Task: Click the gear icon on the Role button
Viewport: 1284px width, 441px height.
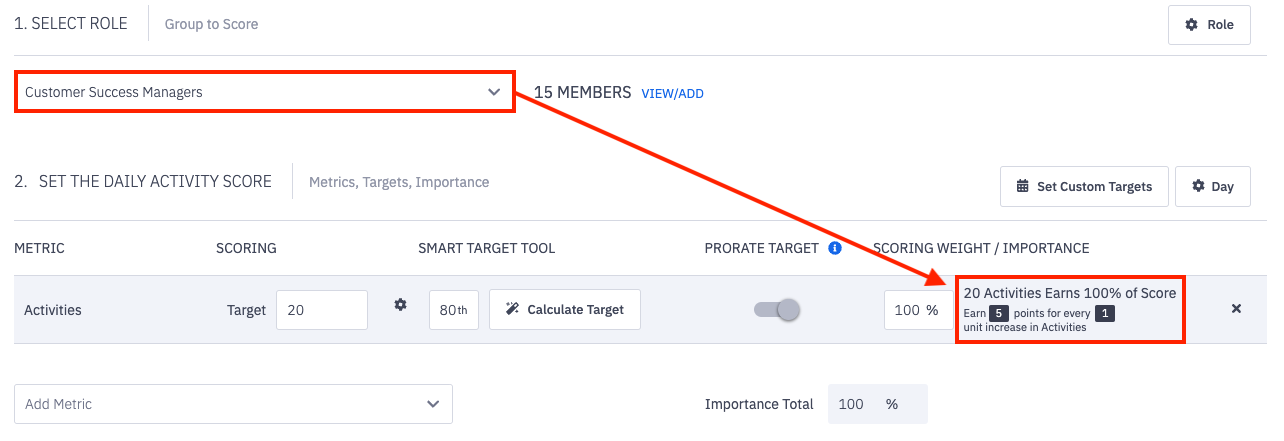Action: point(1191,25)
